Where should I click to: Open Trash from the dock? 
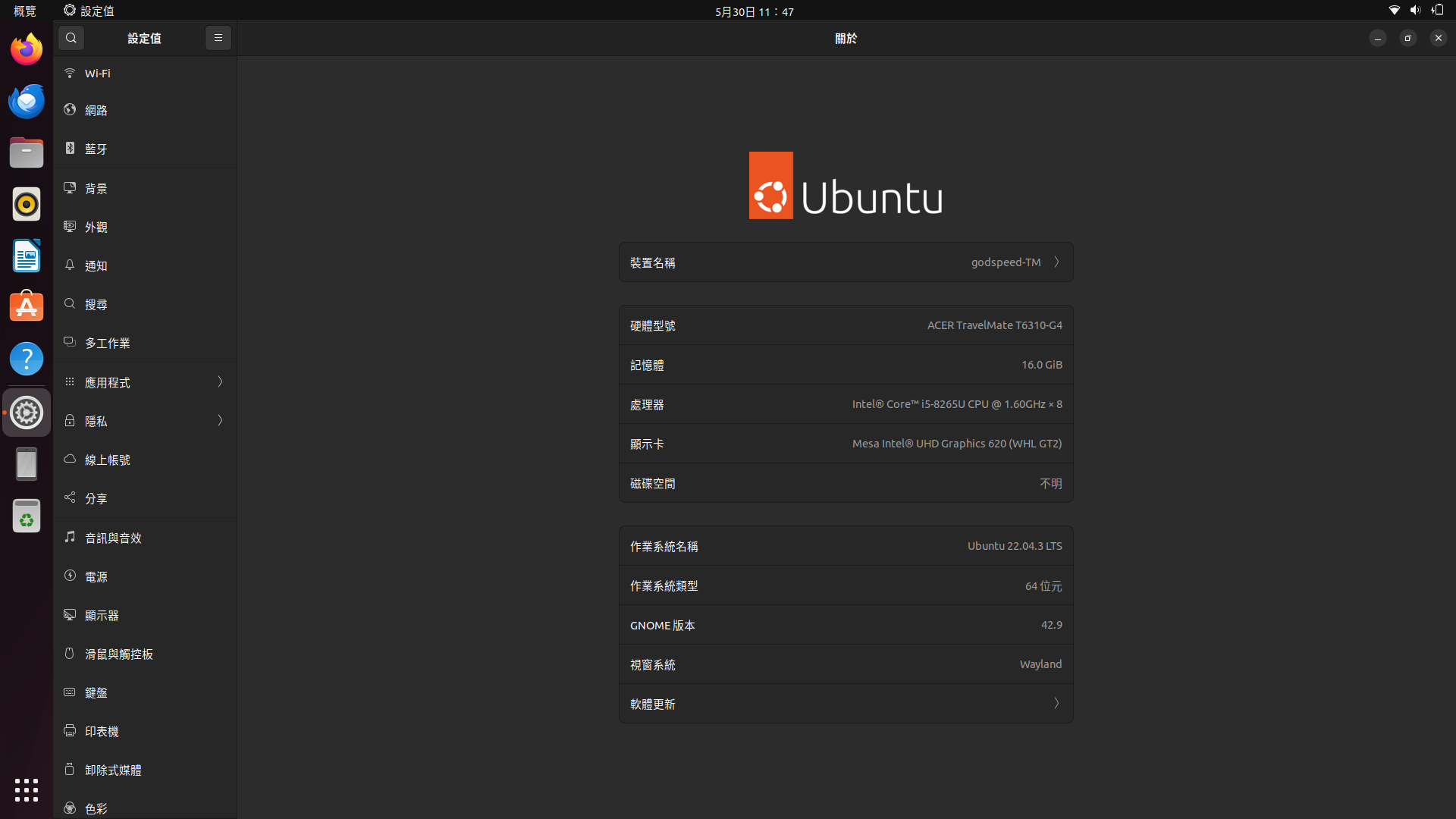(x=27, y=516)
